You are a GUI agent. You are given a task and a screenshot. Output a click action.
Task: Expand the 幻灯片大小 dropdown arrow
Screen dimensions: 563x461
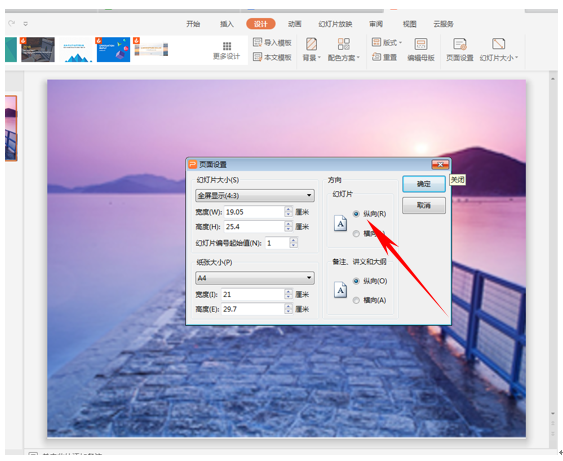point(517,57)
